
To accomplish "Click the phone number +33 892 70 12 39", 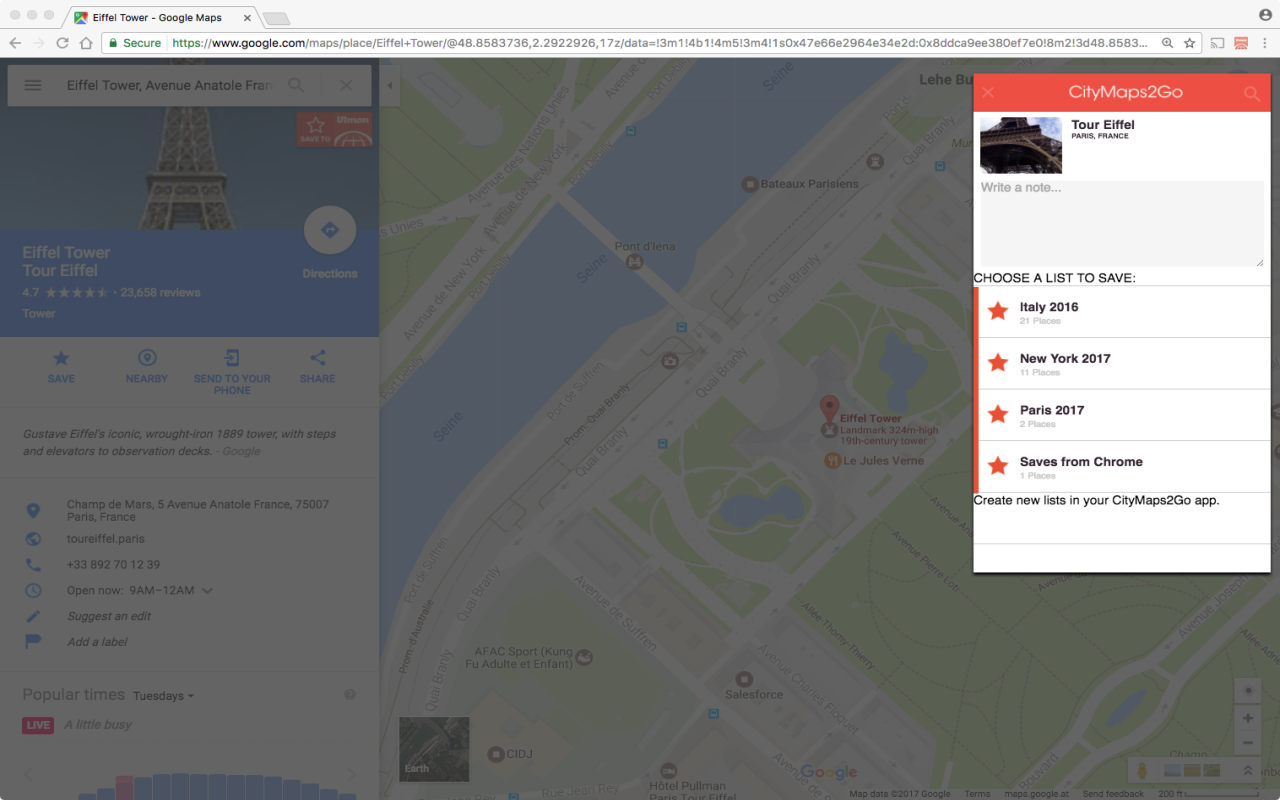I will tap(114, 565).
